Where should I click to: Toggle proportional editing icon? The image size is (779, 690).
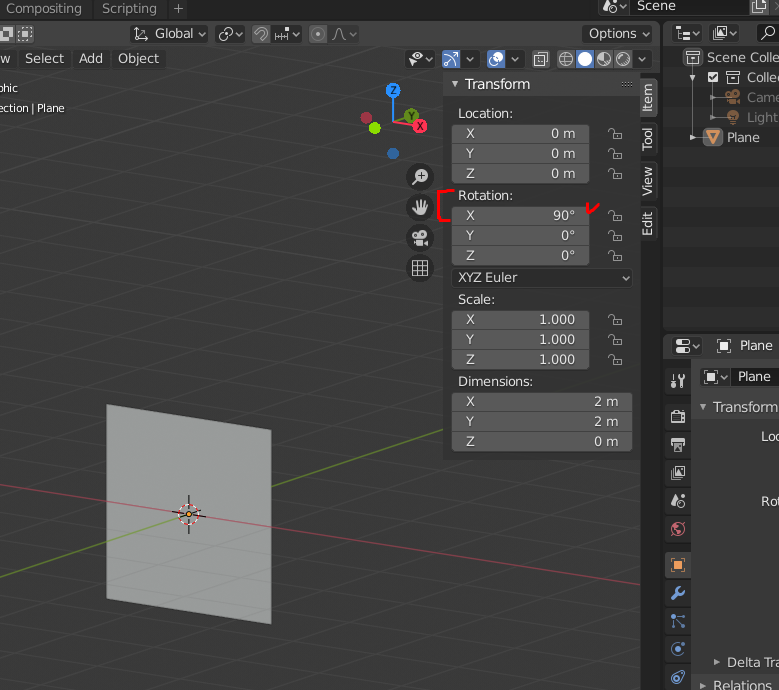click(x=318, y=34)
